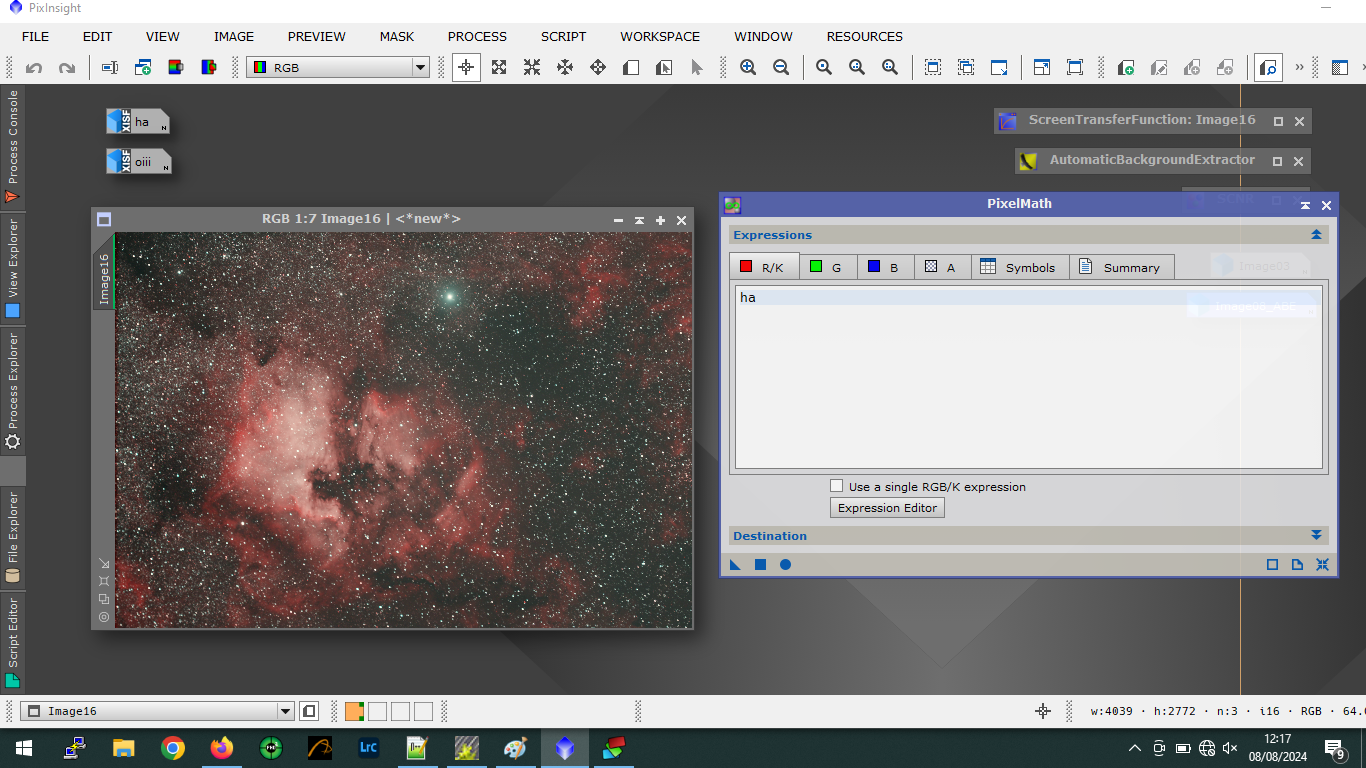The height and width of the screenshot is (768, 1366).
Task: Select the R/K expression tab
Action: coord(764,267)
